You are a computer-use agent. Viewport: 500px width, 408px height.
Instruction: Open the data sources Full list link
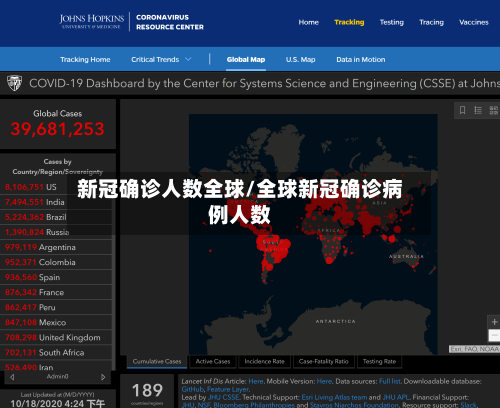coord(389,381)
